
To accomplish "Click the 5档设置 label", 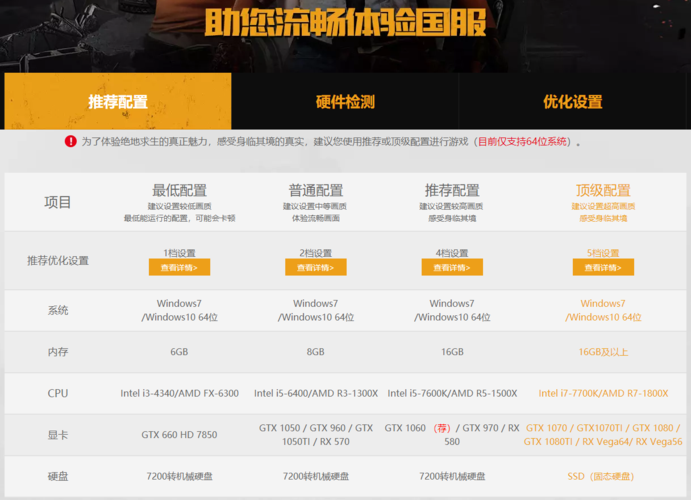I will click(603, 253).
